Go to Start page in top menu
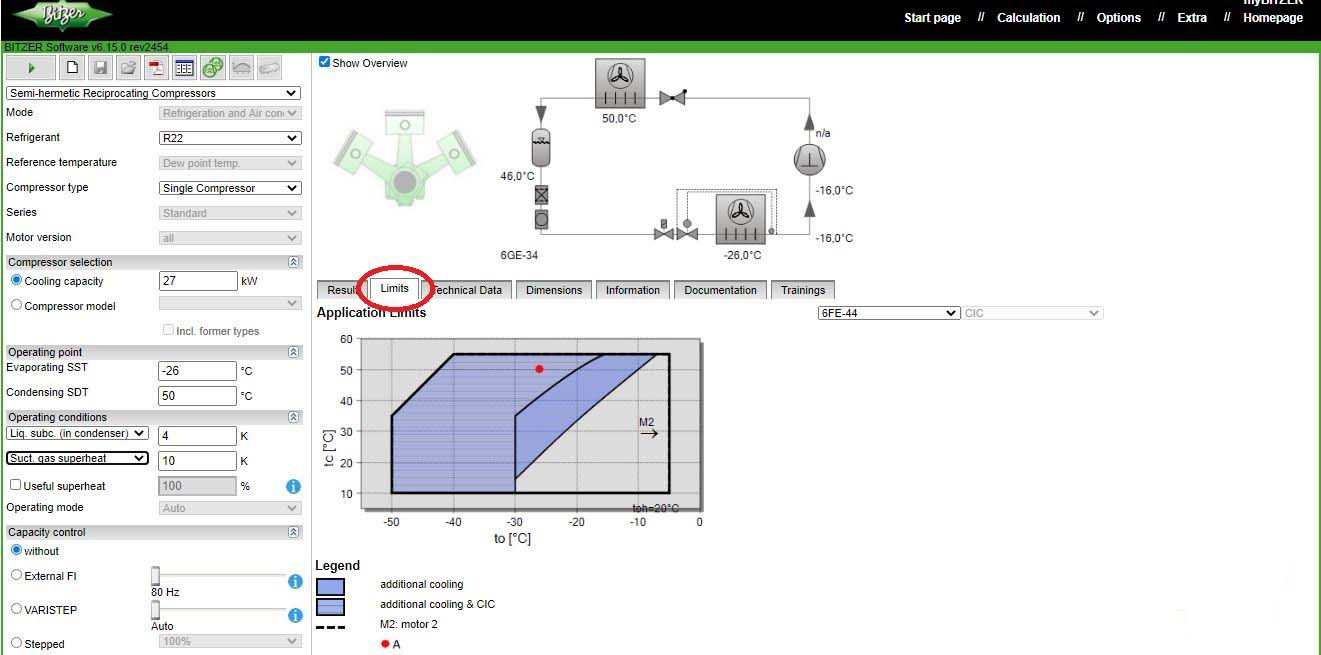This screenshot has height=655, width=1321. (932, 17)
